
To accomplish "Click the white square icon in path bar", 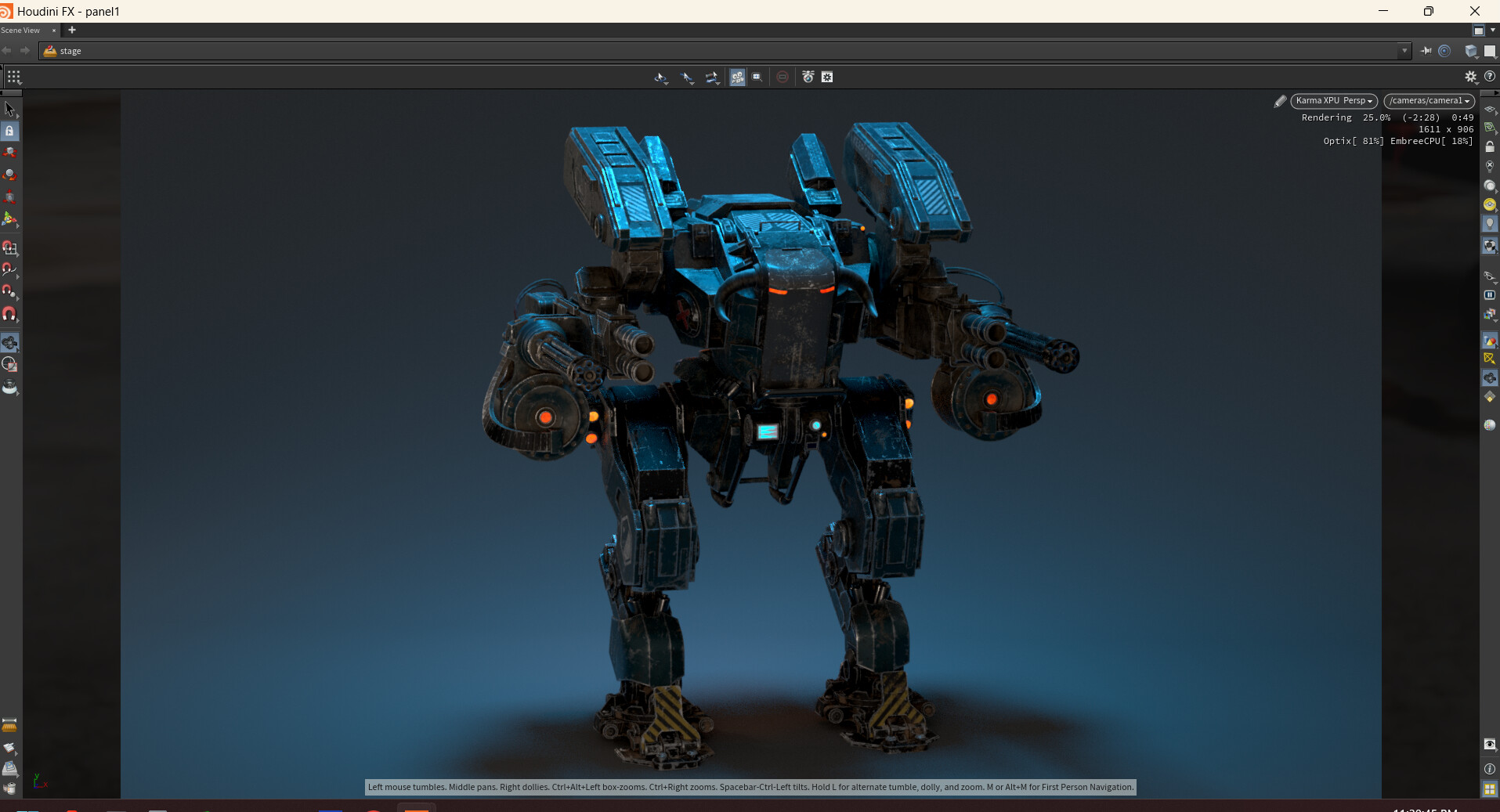I will click(x=1490, y=51).
